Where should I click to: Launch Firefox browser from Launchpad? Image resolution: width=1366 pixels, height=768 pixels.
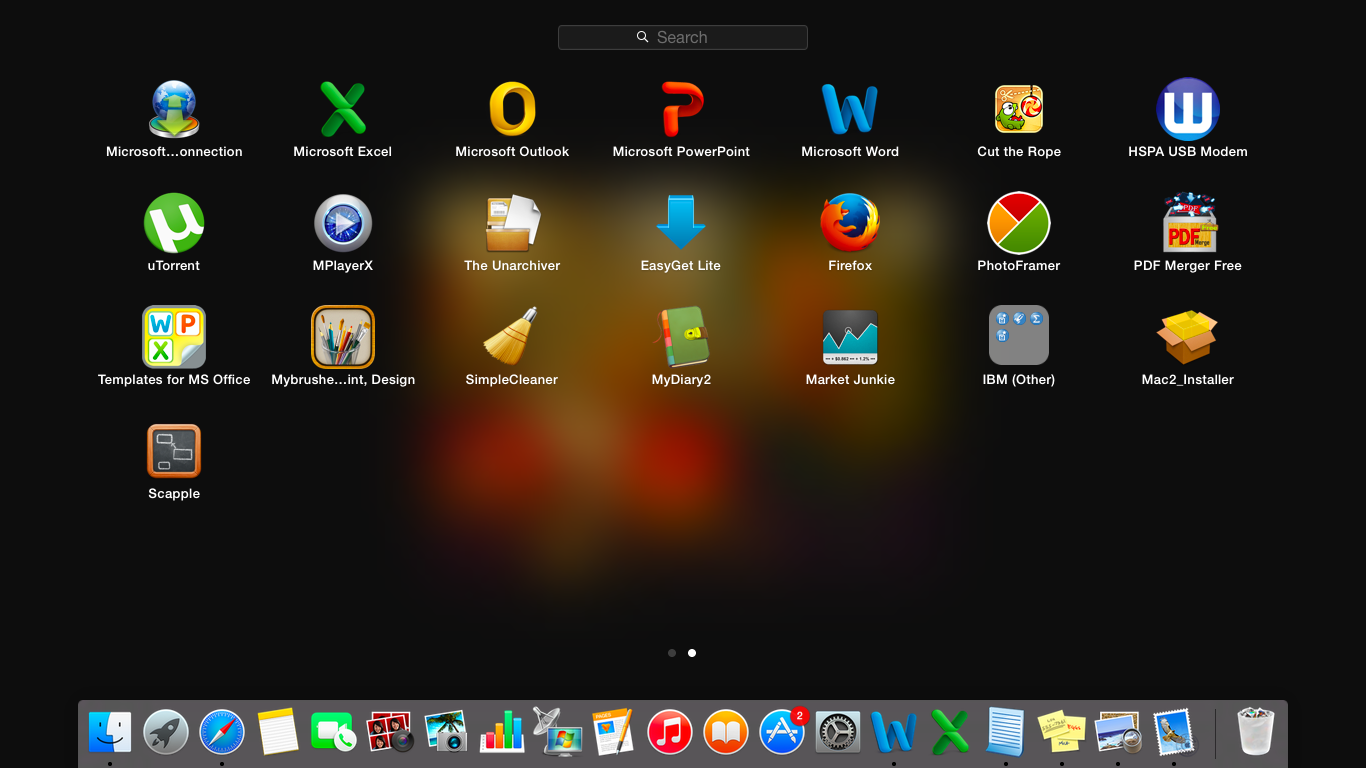pos(850,223)
